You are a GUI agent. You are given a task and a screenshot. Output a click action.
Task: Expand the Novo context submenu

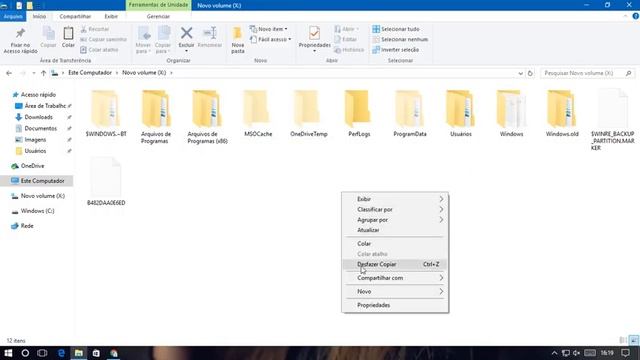pos(395,291)
